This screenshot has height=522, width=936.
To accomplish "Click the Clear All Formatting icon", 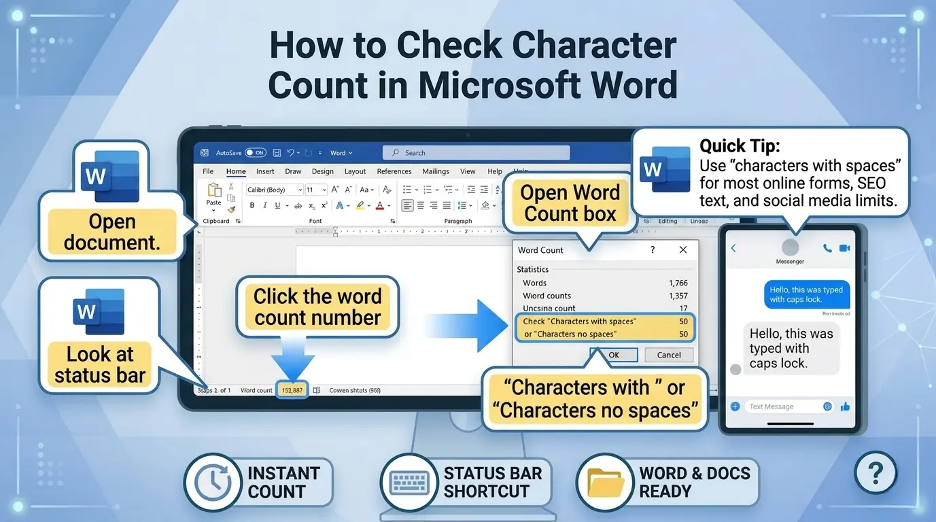I will click(x=387, y=189).
